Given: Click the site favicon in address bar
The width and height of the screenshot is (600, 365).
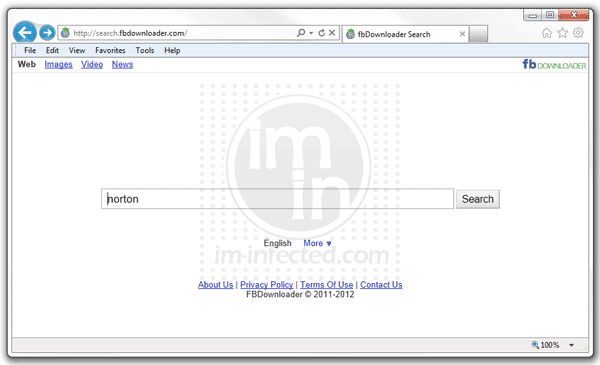Looking at the screenshot, I should 65,33.
